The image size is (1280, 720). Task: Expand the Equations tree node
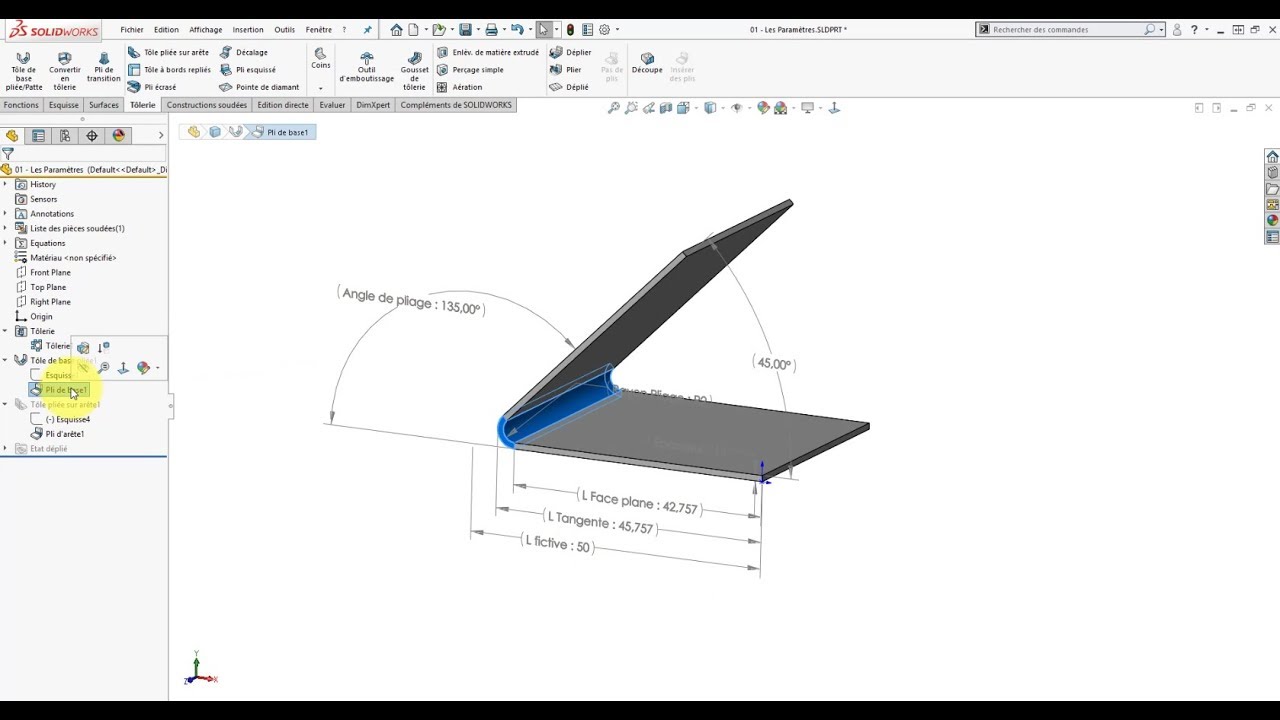point(5,243)
